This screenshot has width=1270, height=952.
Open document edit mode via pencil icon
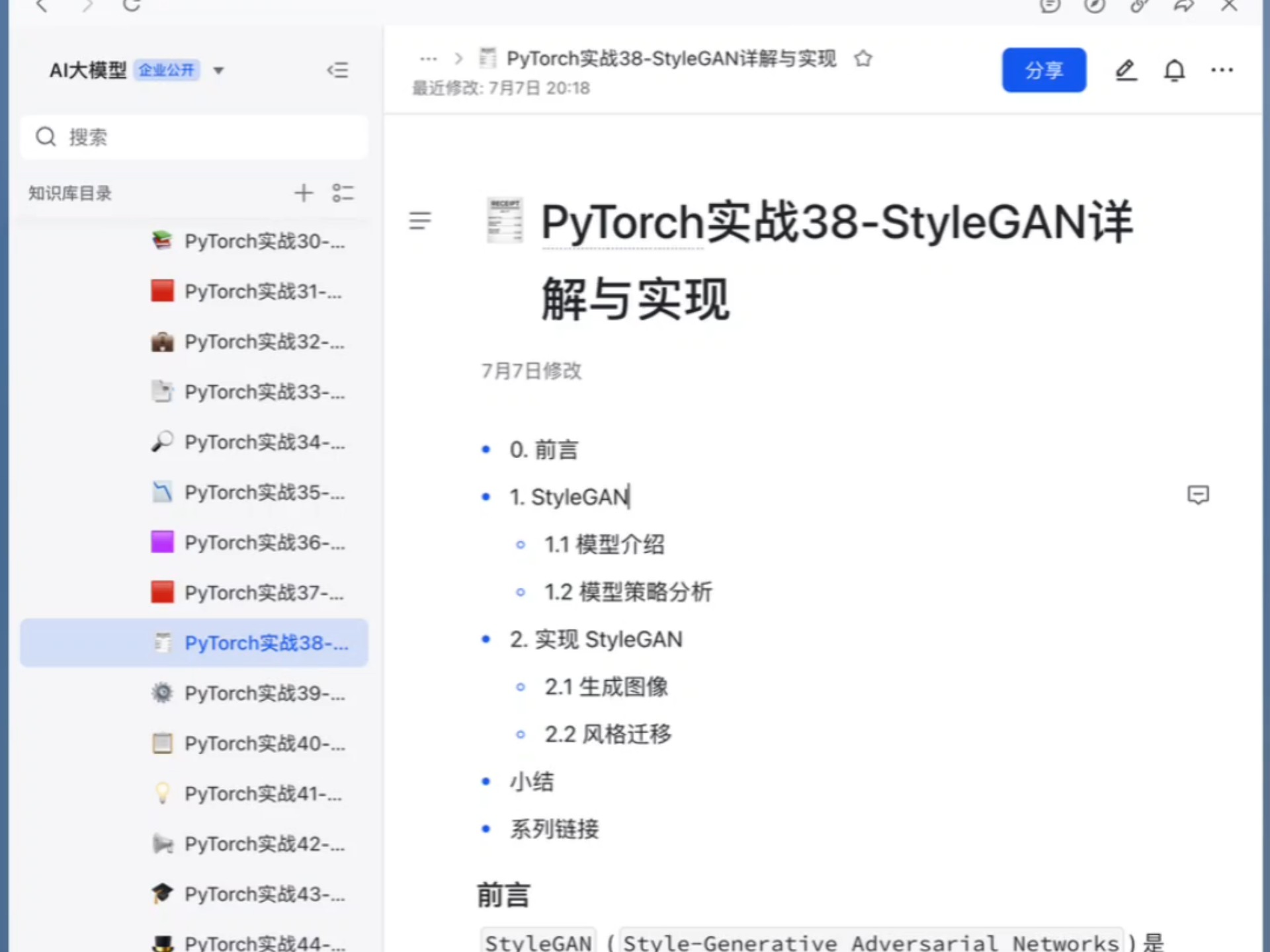pyautogui.click(x=1125, y=70)
